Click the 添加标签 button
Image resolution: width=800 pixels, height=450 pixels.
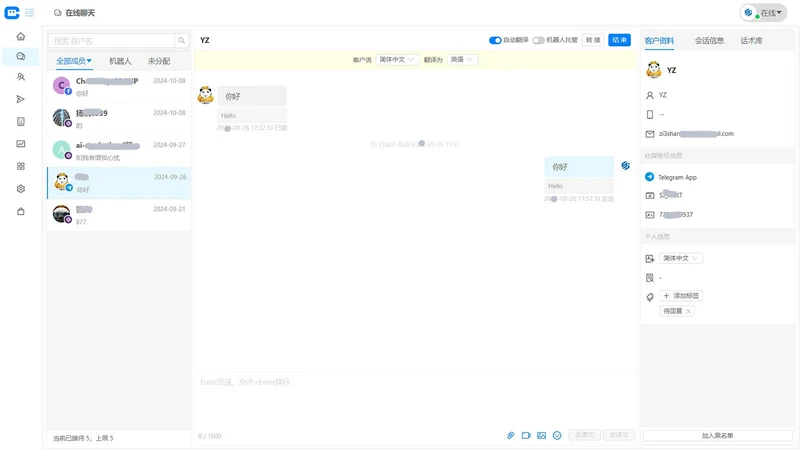click(x=681, y=295)
